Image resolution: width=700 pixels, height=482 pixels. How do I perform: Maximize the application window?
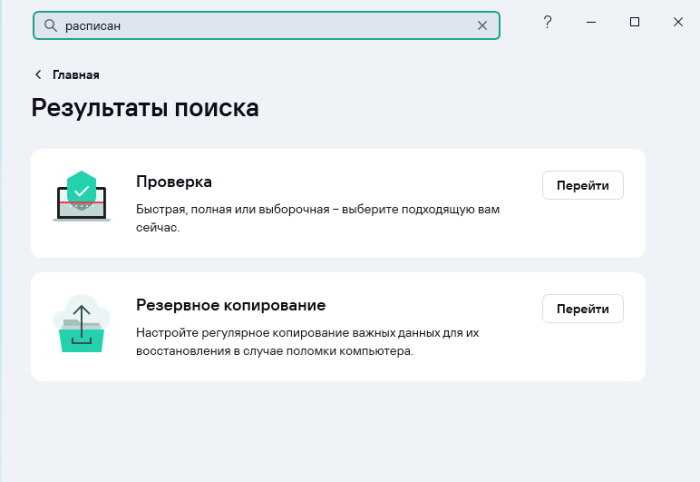point(634,22)
